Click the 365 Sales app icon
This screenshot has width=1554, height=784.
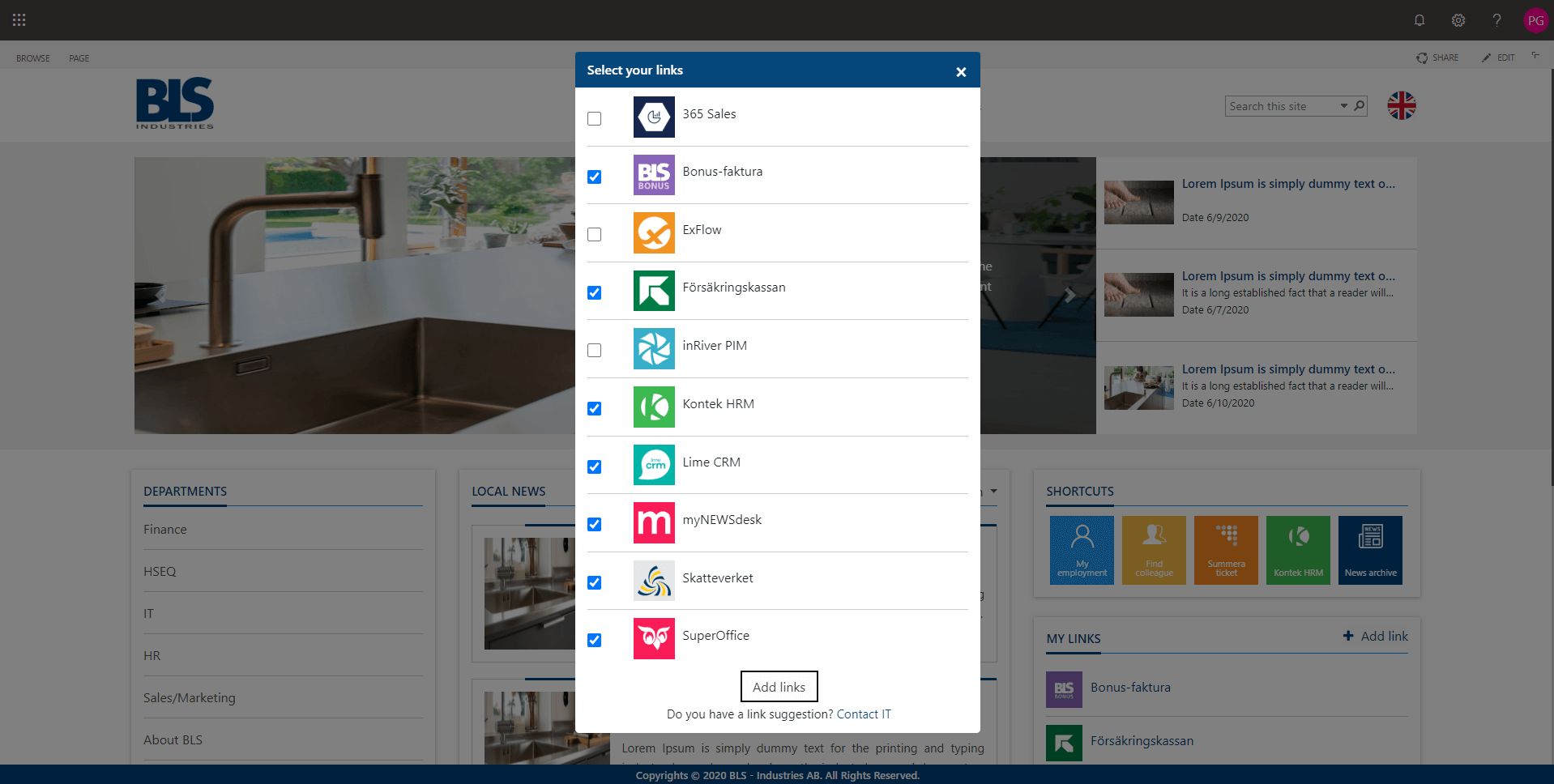point(654,117)
